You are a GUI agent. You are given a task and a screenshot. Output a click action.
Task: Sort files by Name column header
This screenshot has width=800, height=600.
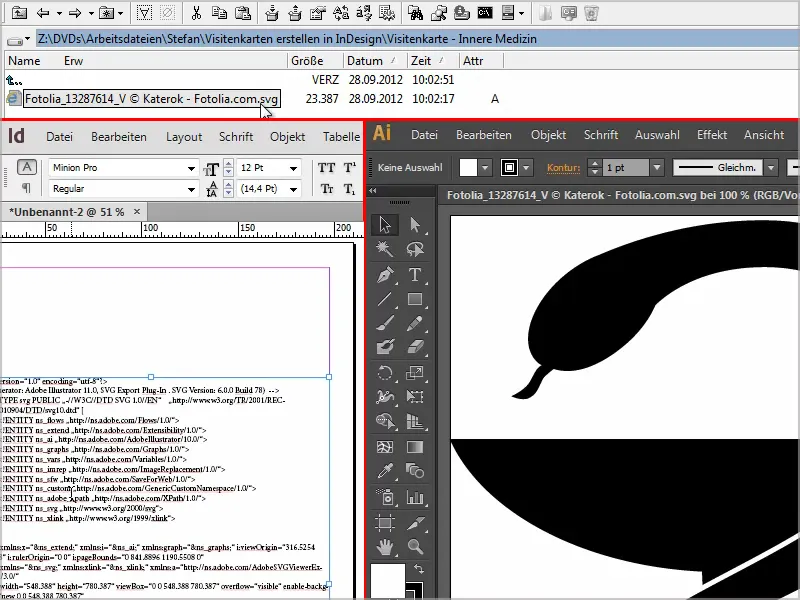click(24, 61)
